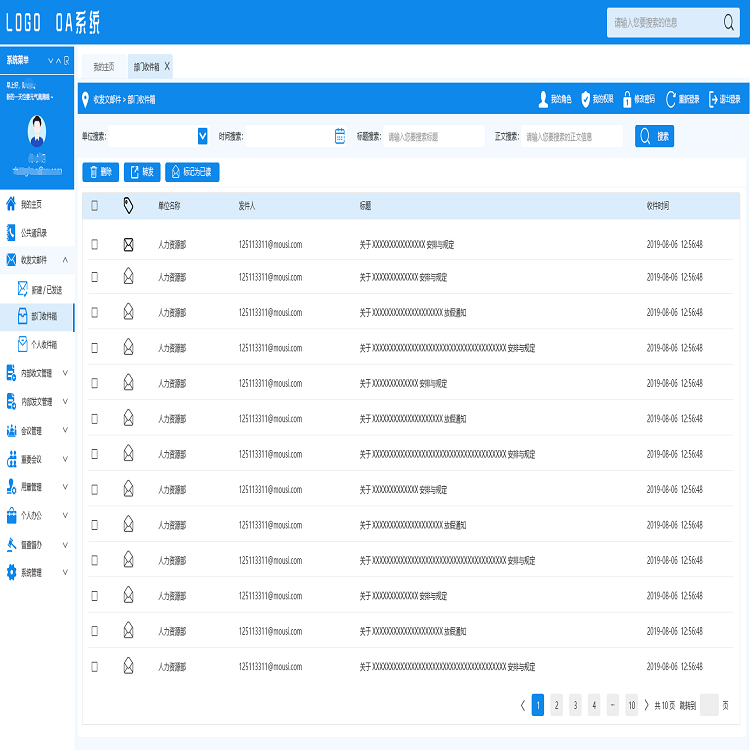
Task: Click the tag icon in table header
Action: [128, 205]
